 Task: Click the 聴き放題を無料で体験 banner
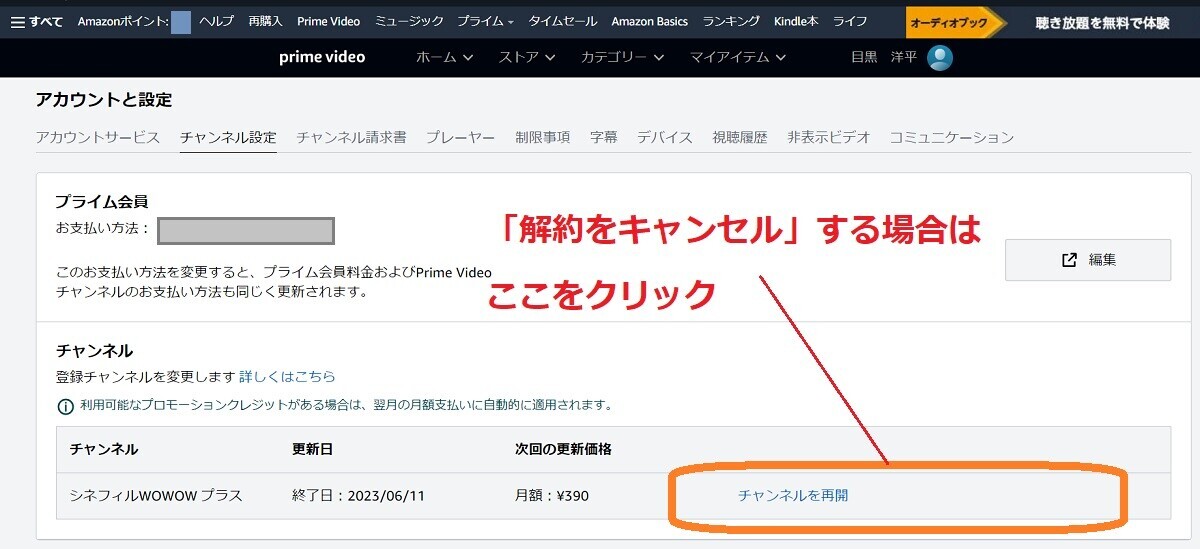[x=1102, y=22]
